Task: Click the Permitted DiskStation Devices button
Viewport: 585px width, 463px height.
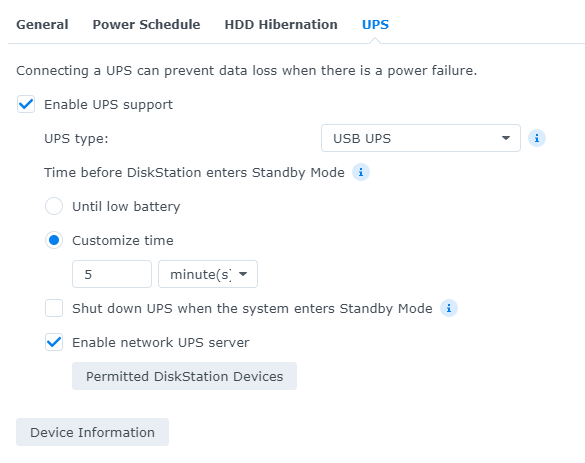Action: tap(184, 376)
